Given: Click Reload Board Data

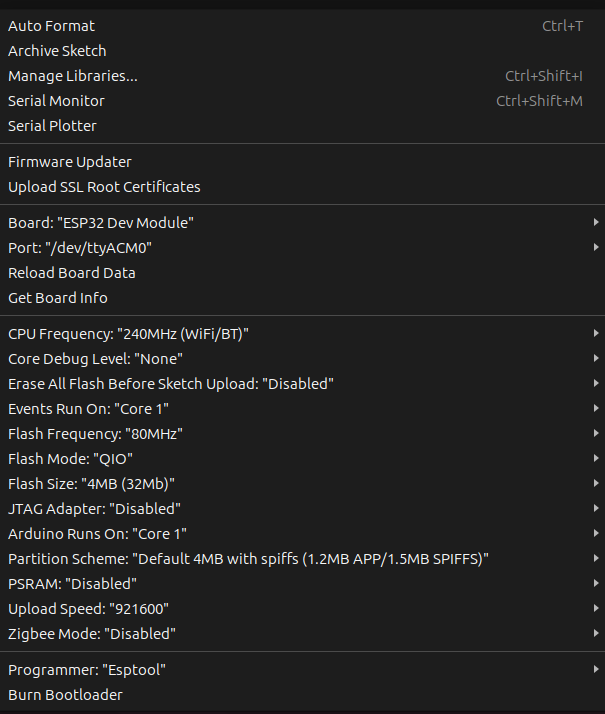Looking at the screenshot, I should pos(302,273).
